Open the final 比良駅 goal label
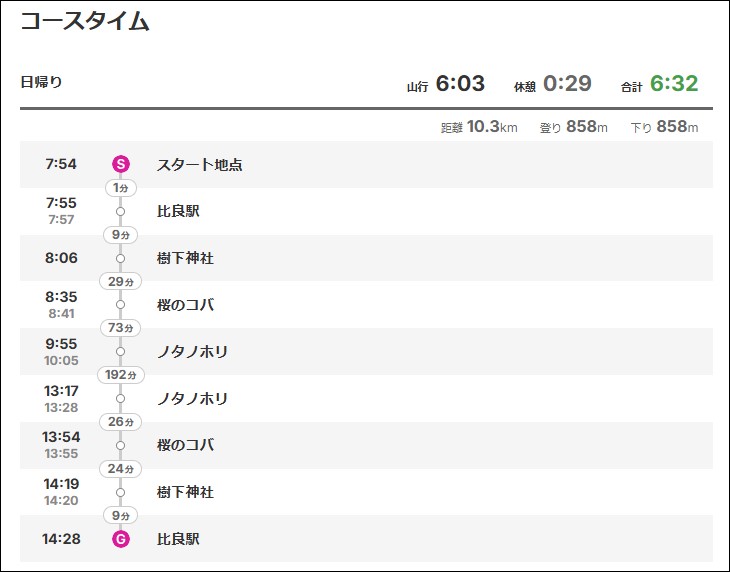The image size is (730, 572). [178, 539]
